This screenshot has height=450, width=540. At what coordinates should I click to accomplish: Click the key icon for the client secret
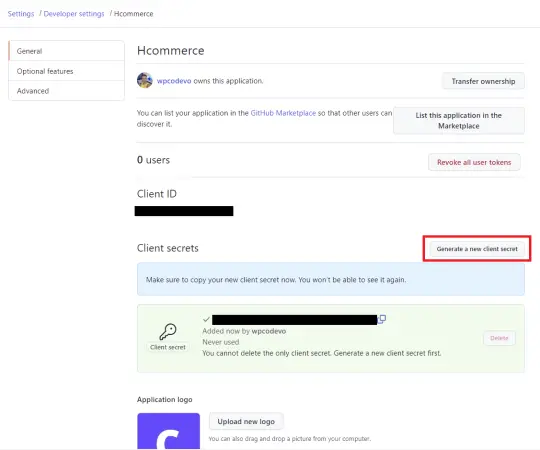point(168,332)
